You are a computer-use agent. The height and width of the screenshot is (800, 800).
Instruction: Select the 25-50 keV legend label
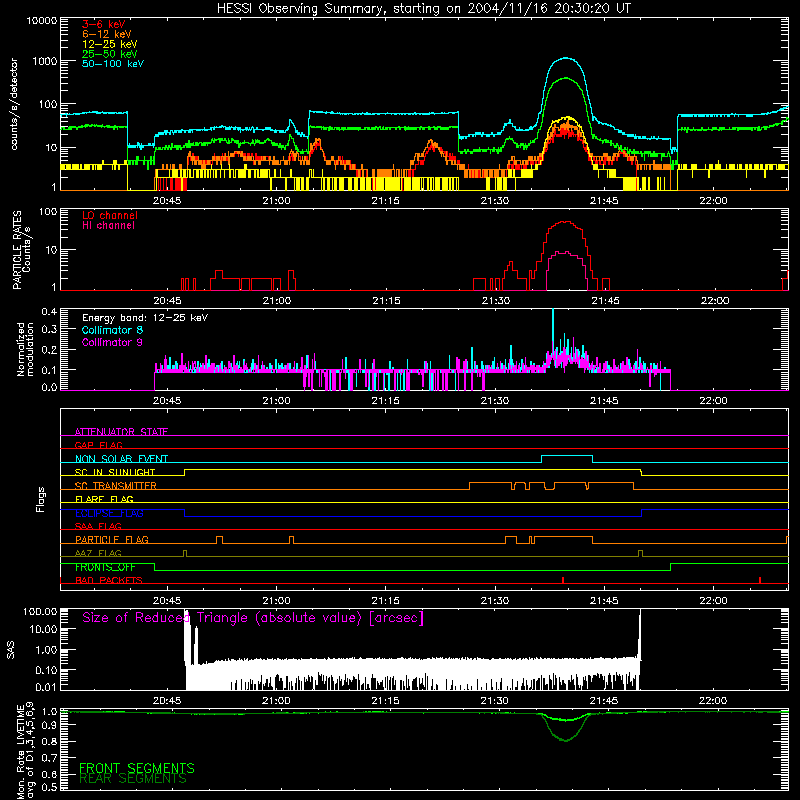click(110, 54)
